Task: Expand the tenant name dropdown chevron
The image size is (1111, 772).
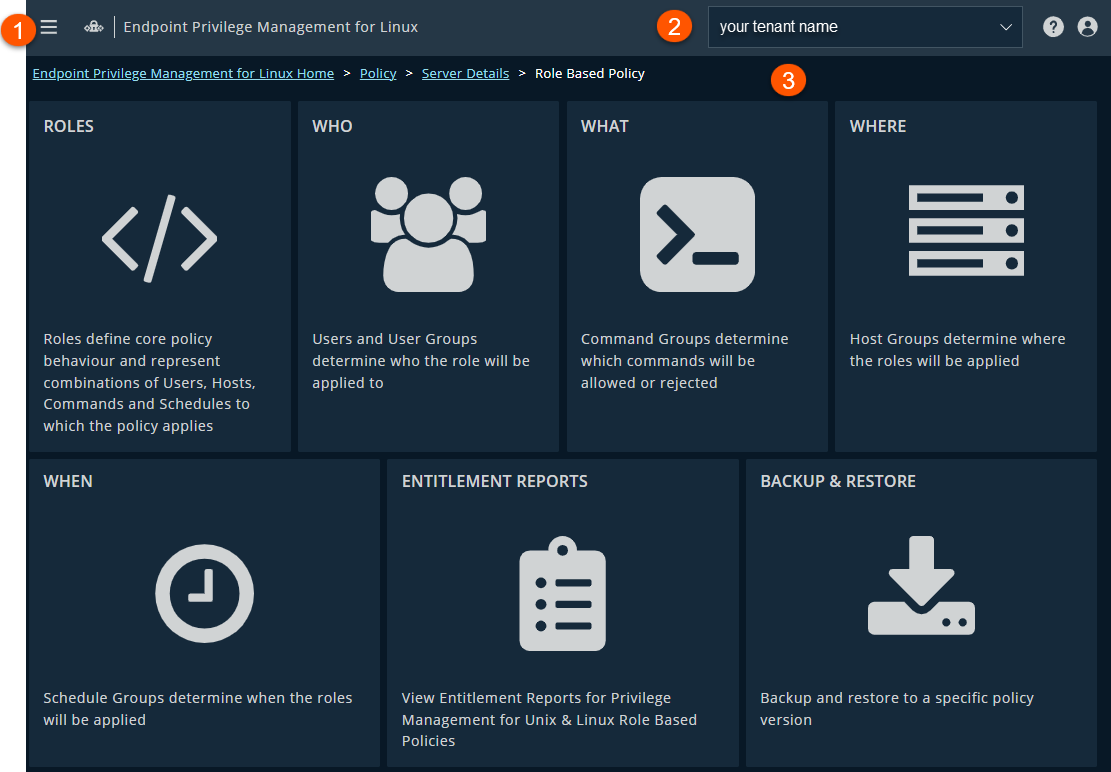Action: [1005, 27]
